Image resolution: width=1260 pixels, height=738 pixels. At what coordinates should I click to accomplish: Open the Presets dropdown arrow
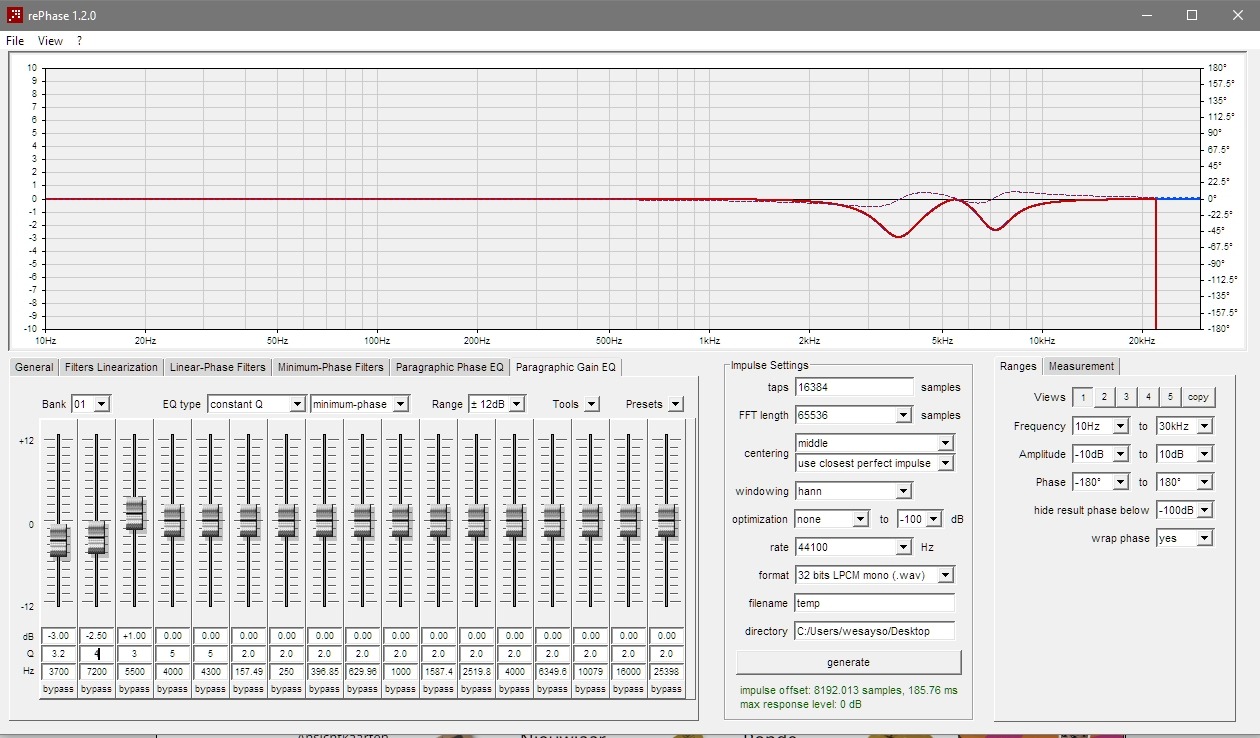[x=676, y=404]
